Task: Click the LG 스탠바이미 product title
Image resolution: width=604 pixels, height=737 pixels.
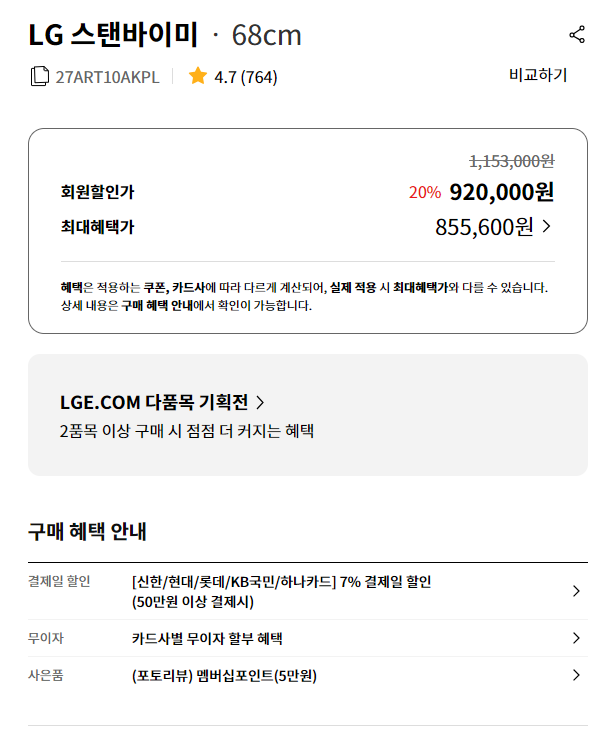Action: pos(113,35)
